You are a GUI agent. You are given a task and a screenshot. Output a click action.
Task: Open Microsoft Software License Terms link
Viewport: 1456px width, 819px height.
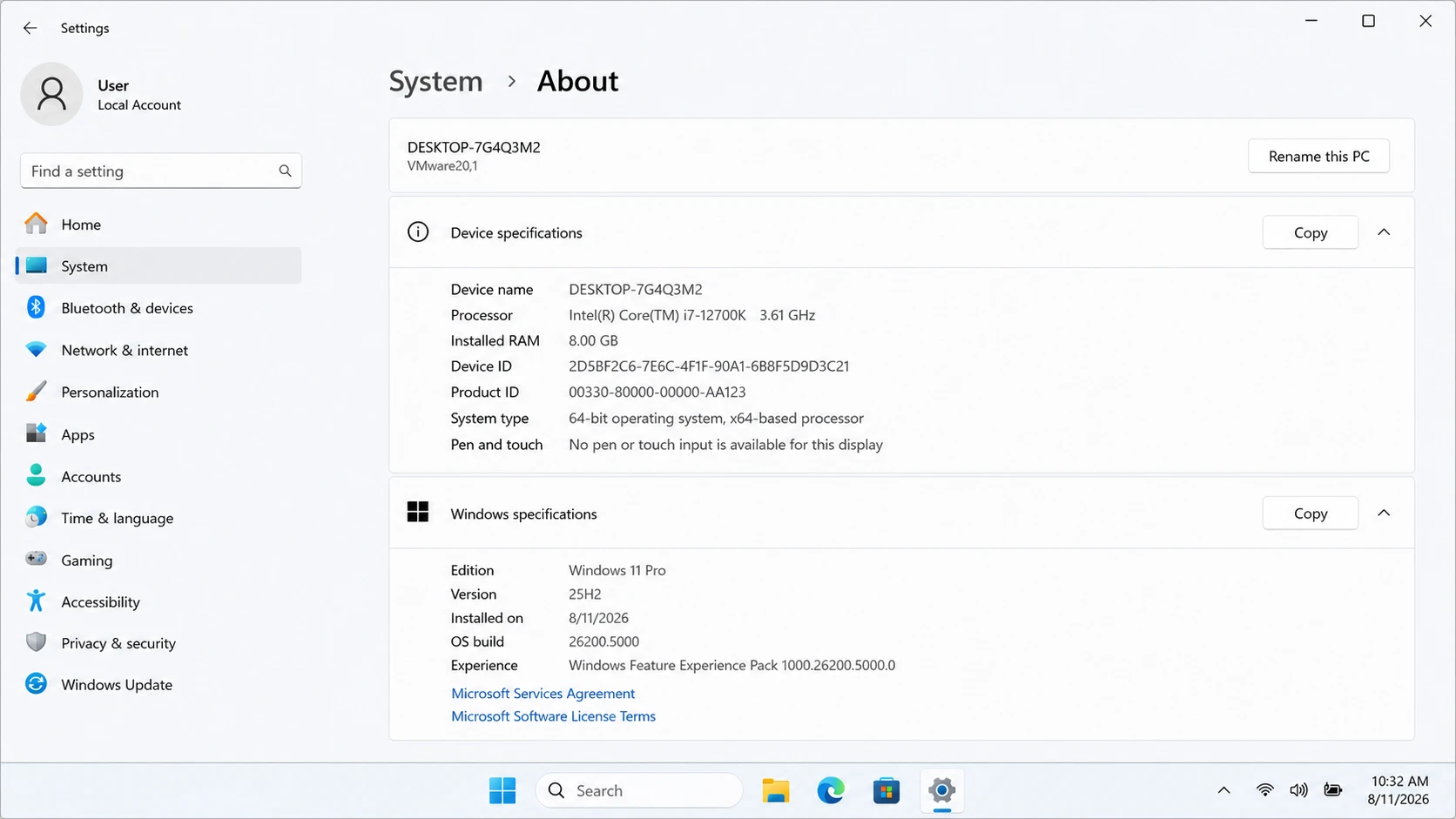553,715
